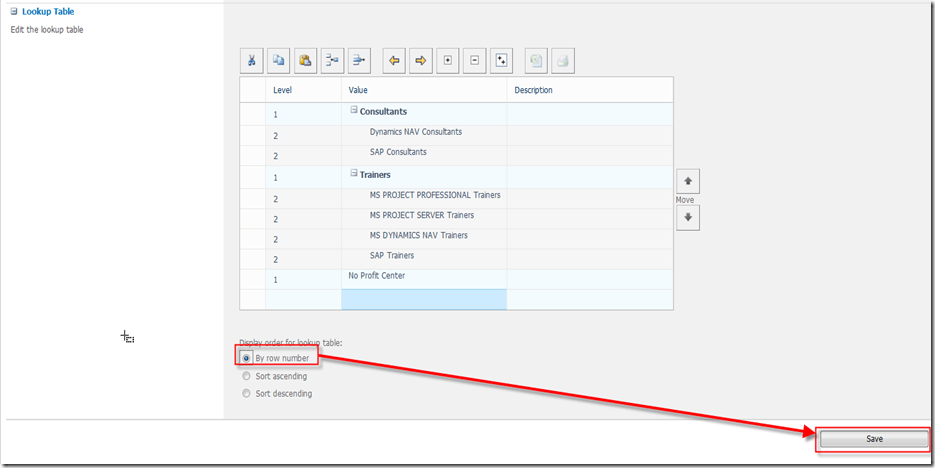935x468 pixels.
Task: Click the Paste clipboard icon
Action: (x=306, y=61)
